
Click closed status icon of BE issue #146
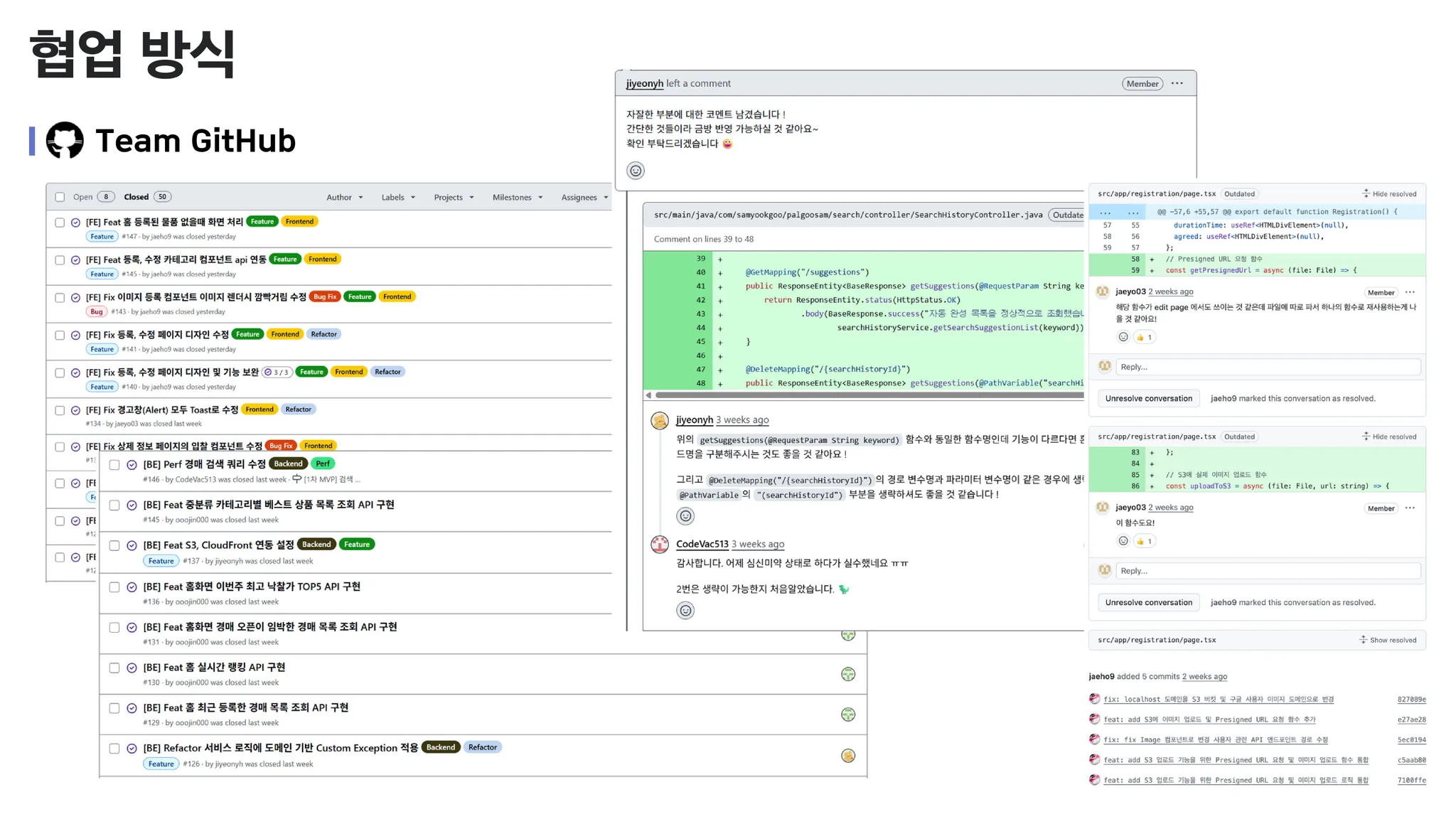[x=132, y=465]
